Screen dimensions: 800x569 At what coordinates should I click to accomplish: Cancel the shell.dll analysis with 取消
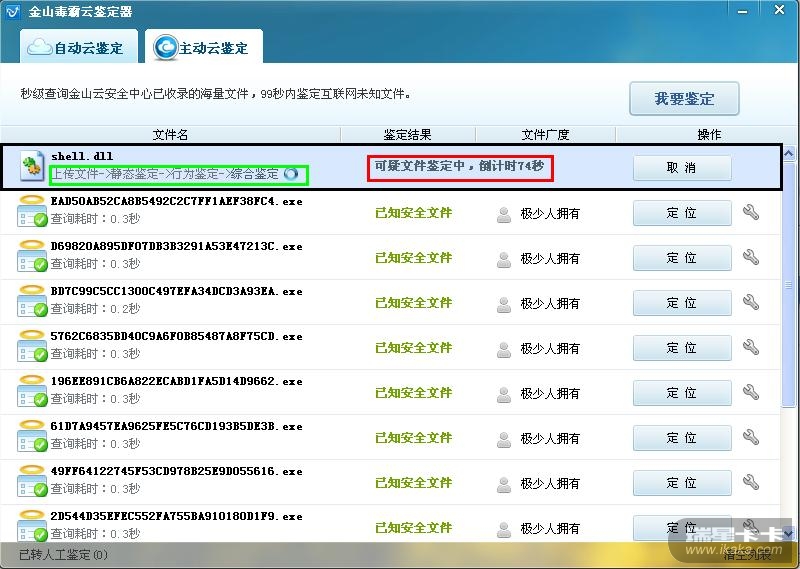[x=682, y=168]
